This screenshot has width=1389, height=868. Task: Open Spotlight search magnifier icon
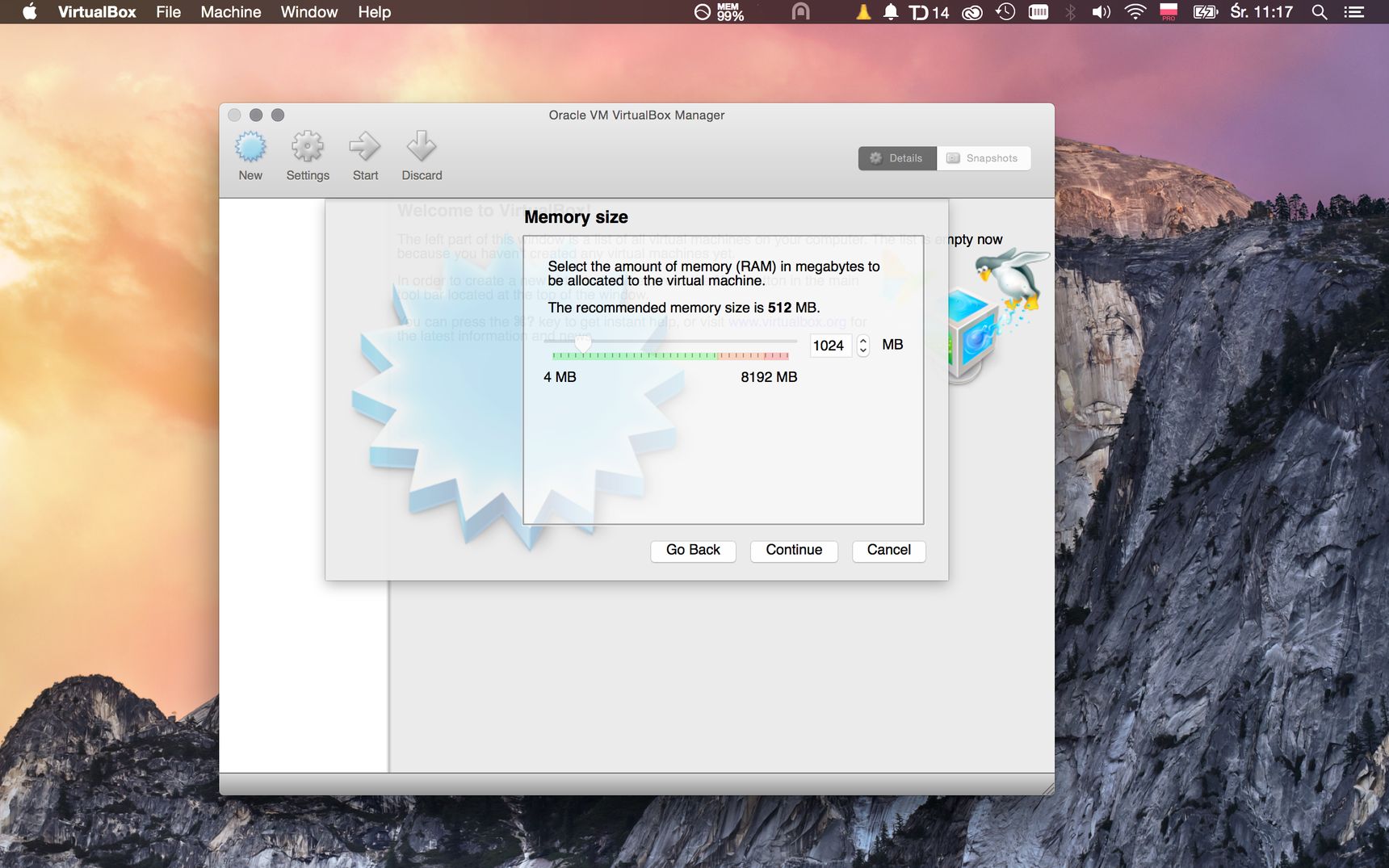[x=1320, y=12]
